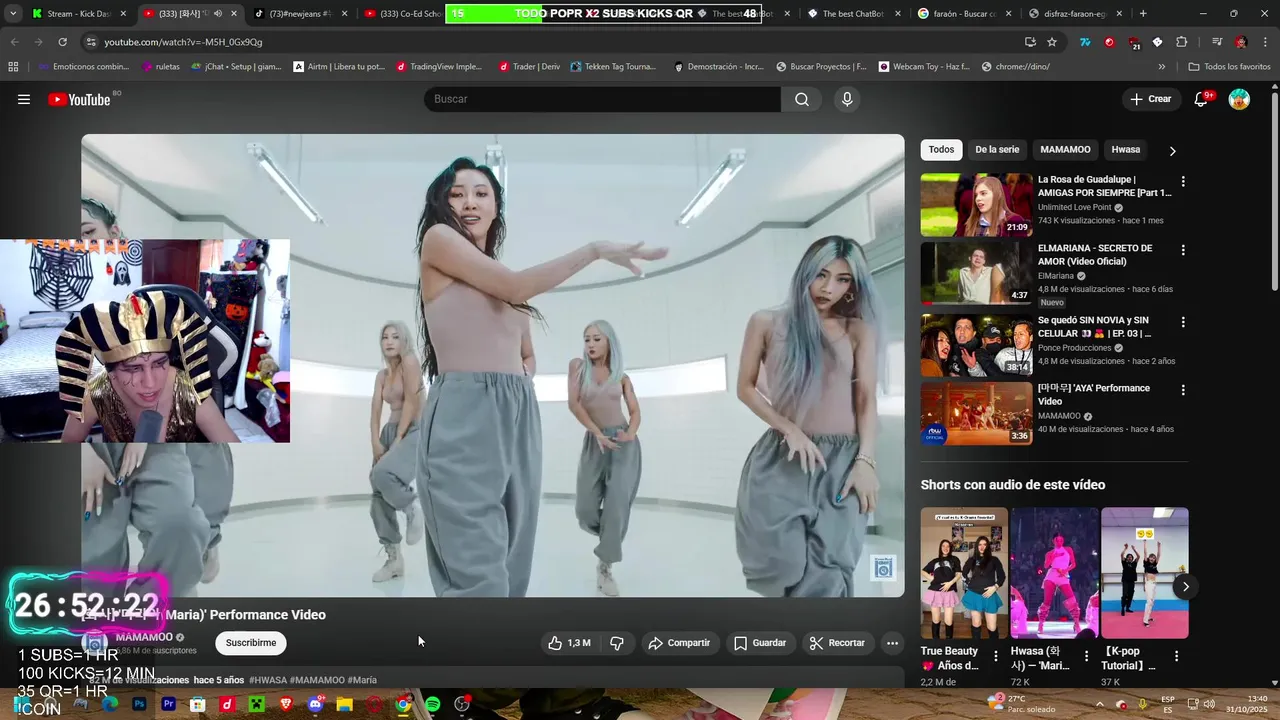
Task: Open the Todos los favoritos bookmarks folder
Action: (1229, 67)
